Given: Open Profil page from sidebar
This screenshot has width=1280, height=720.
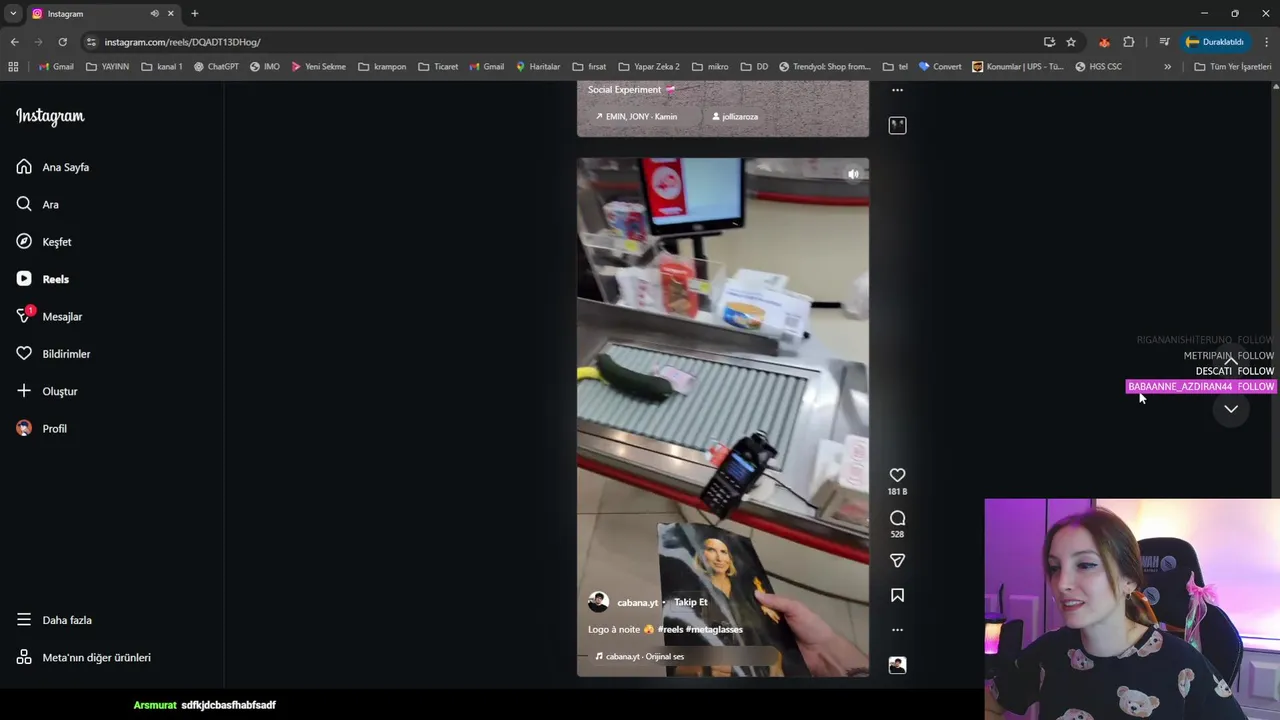Looking at the screenshot, I should pyautogui.click(x=41, y=428).
